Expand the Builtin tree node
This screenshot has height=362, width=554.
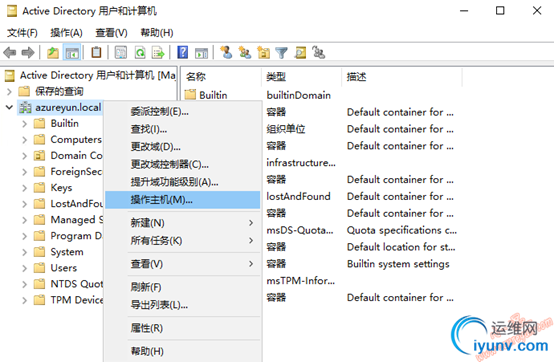tap(24, 124)
